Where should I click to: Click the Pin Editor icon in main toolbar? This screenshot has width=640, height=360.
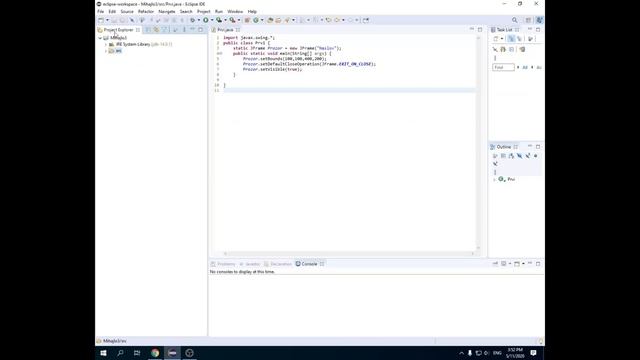click(366, 20)
